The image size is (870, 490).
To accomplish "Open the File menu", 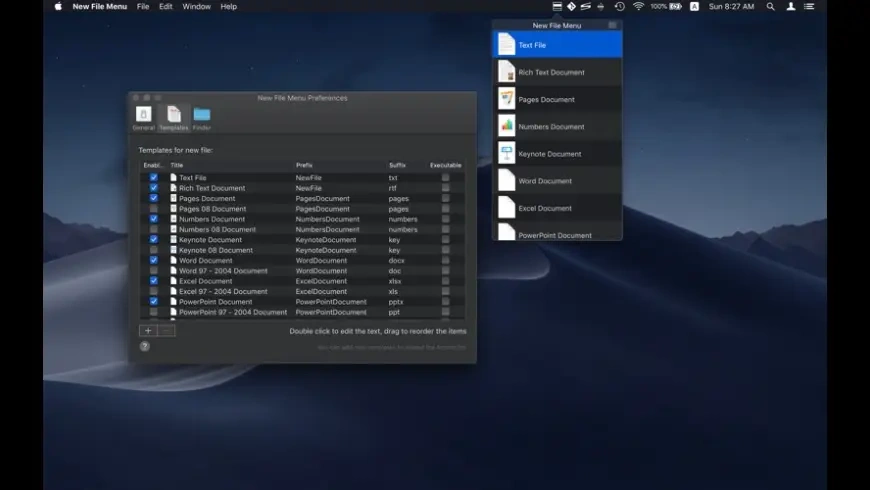I will (143, 7).
